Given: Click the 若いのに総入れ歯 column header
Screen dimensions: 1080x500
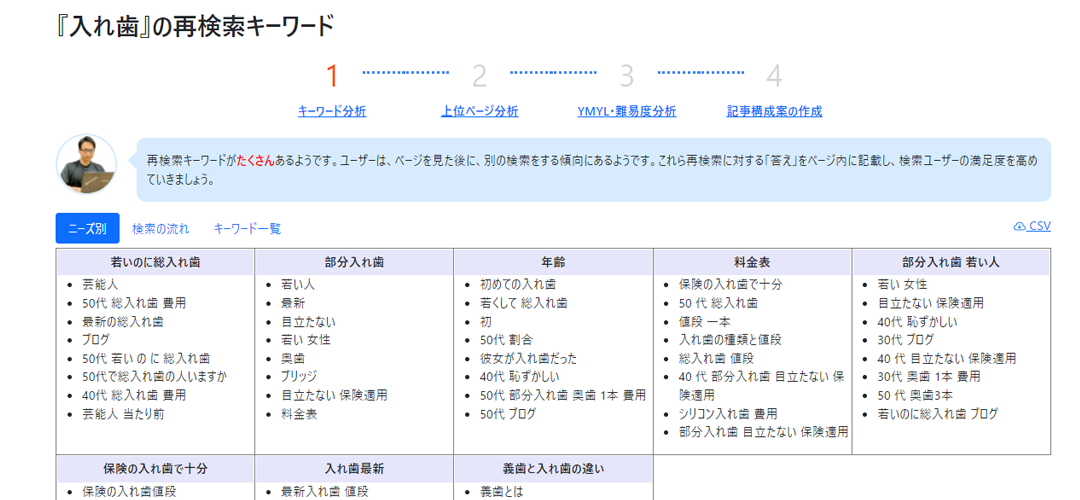Looking at the screenshot, I should [155, 262].
